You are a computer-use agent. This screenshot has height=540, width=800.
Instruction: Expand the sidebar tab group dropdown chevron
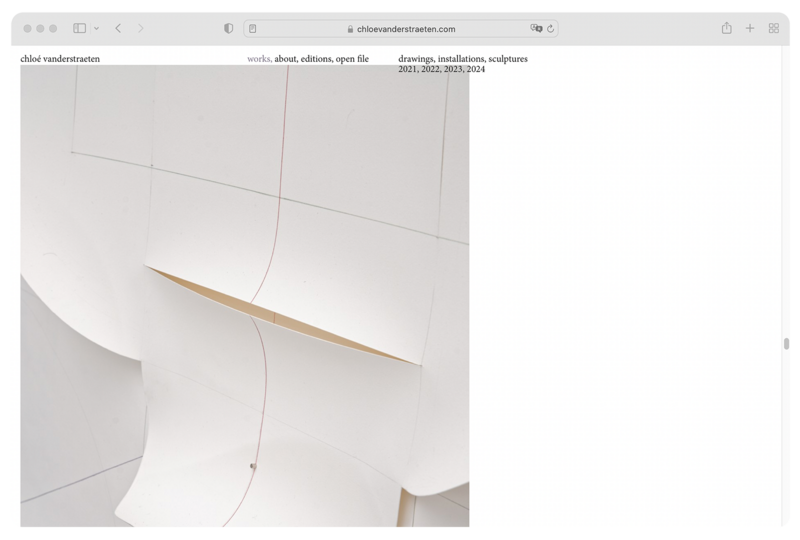(96, 29)
